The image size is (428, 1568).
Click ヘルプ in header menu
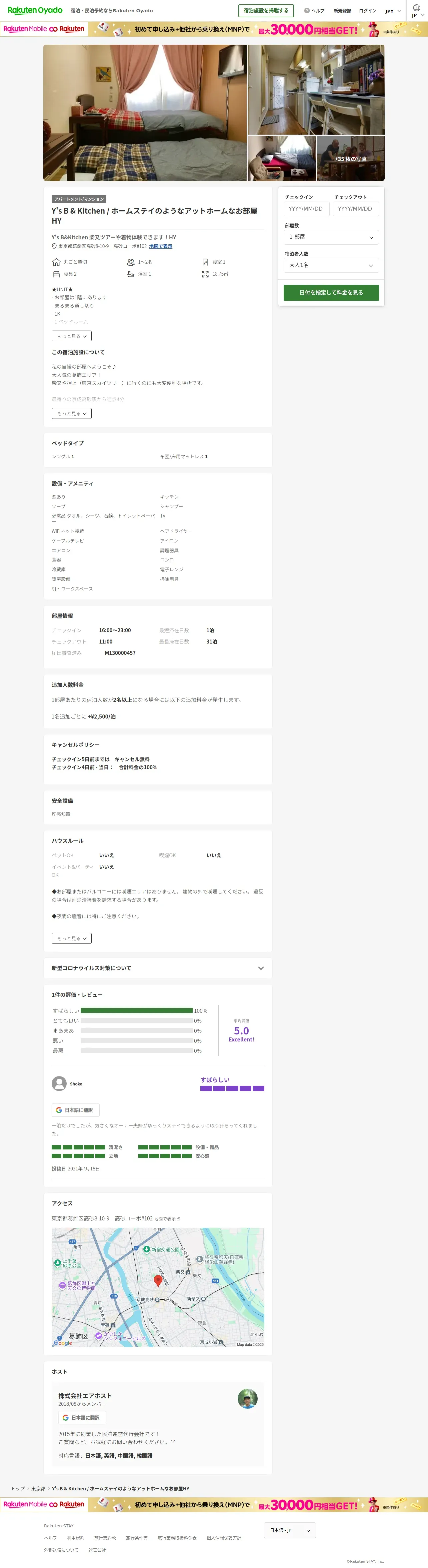pos(318,11)
